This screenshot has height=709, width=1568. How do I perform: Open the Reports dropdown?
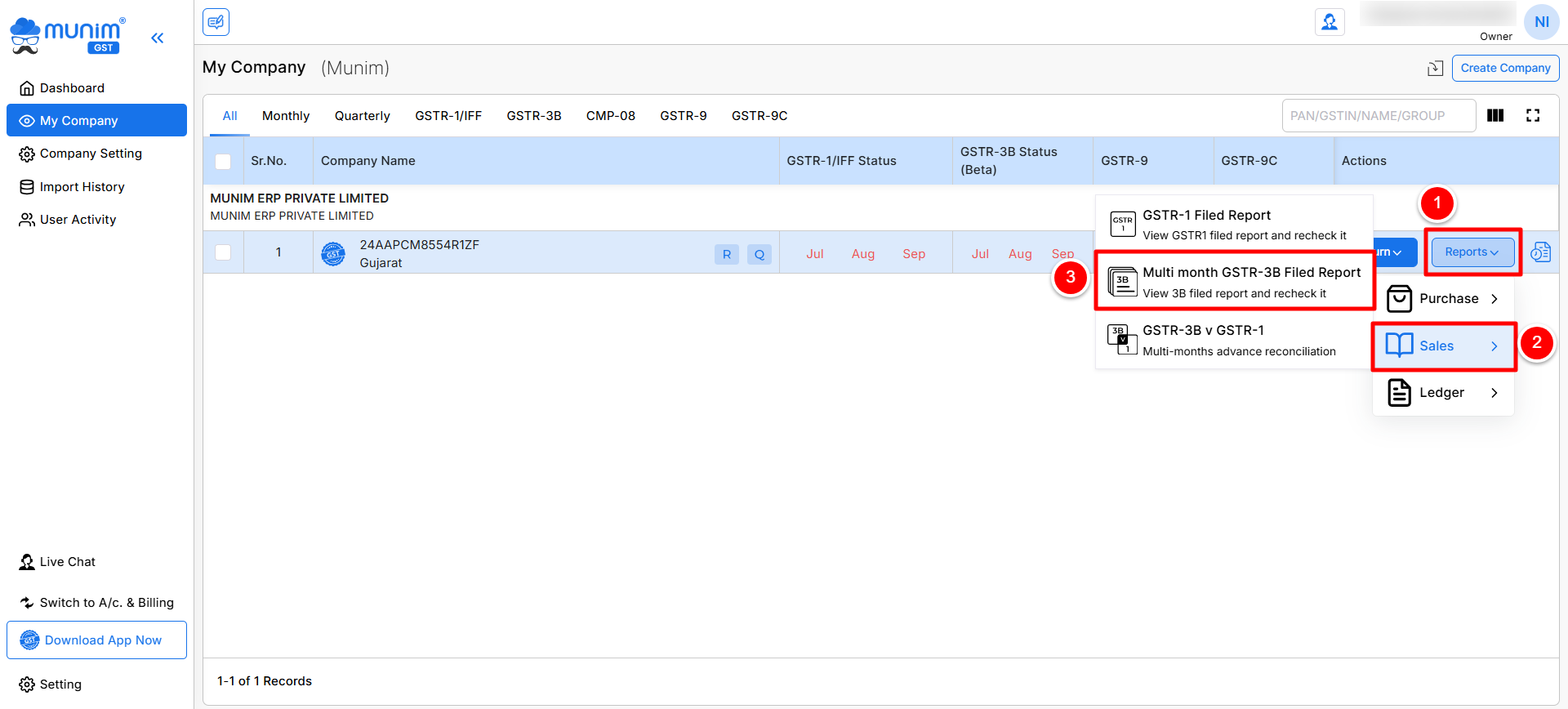click(x=1472, y=252)
